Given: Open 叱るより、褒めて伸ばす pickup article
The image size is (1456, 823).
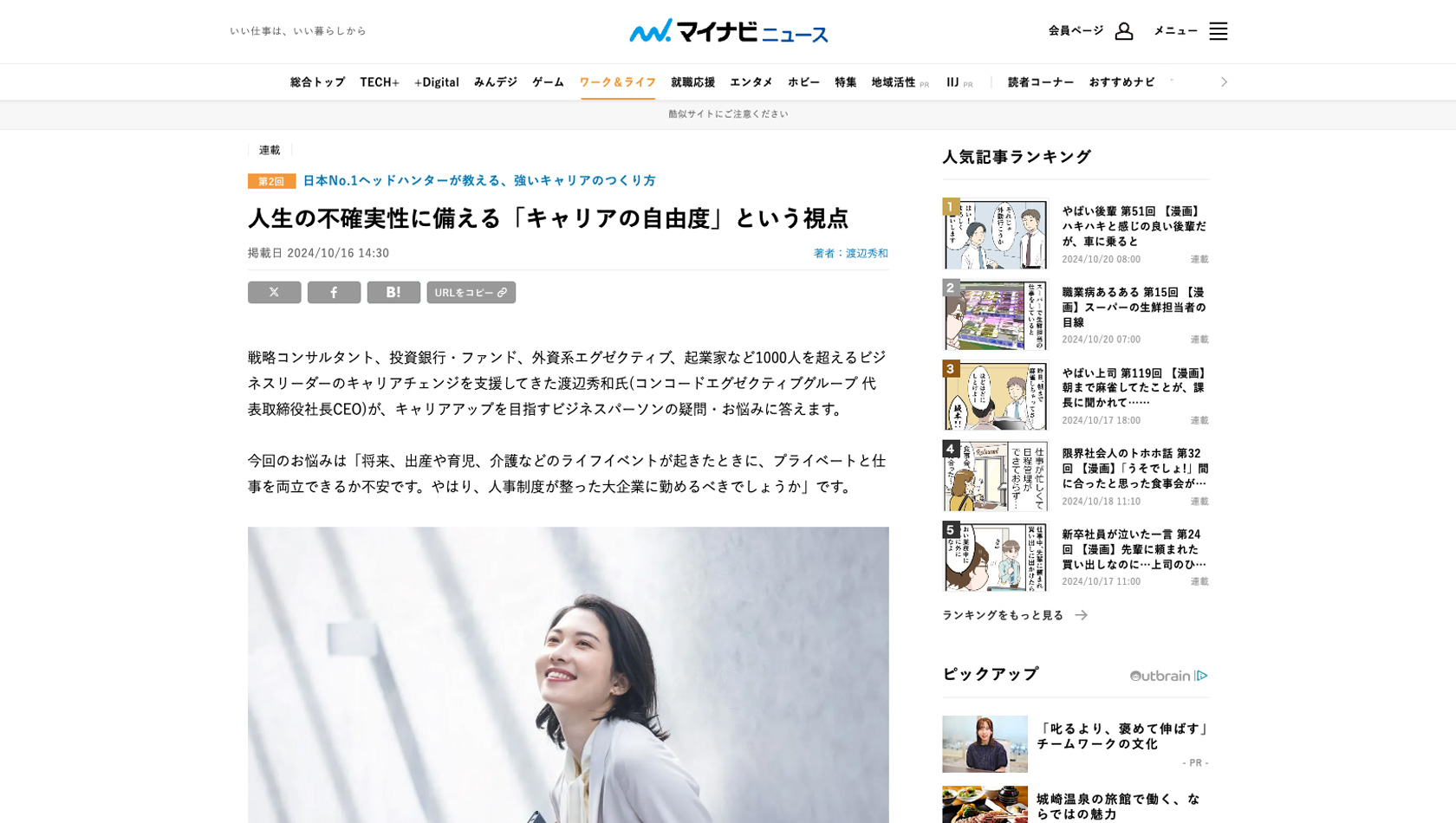Looking at the screenshot, I should (1122, 736).
